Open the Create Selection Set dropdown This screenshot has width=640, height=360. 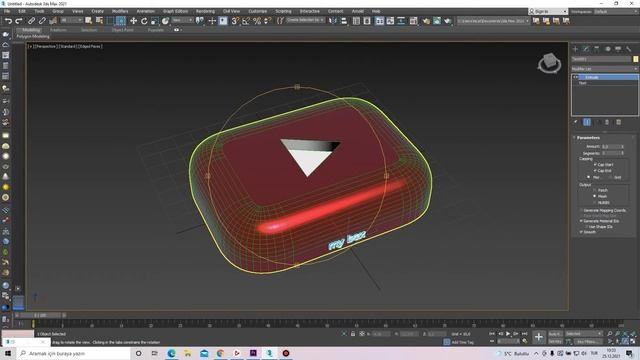coord(305,20)
